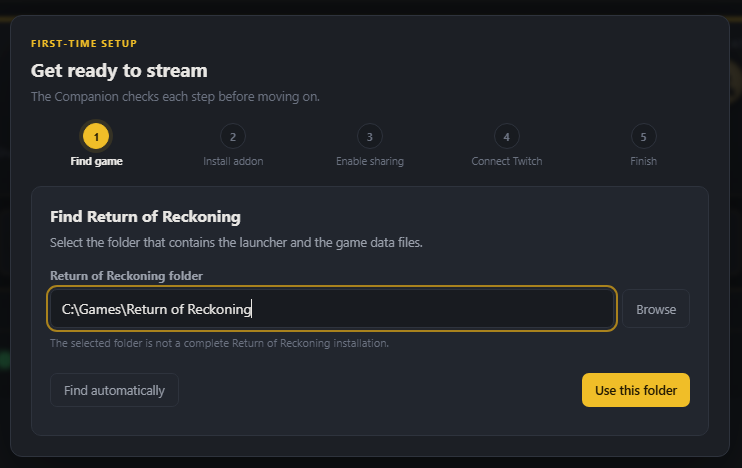Select the Finish step label
Viewport: 742px width, 468px height.
[643, 161]
